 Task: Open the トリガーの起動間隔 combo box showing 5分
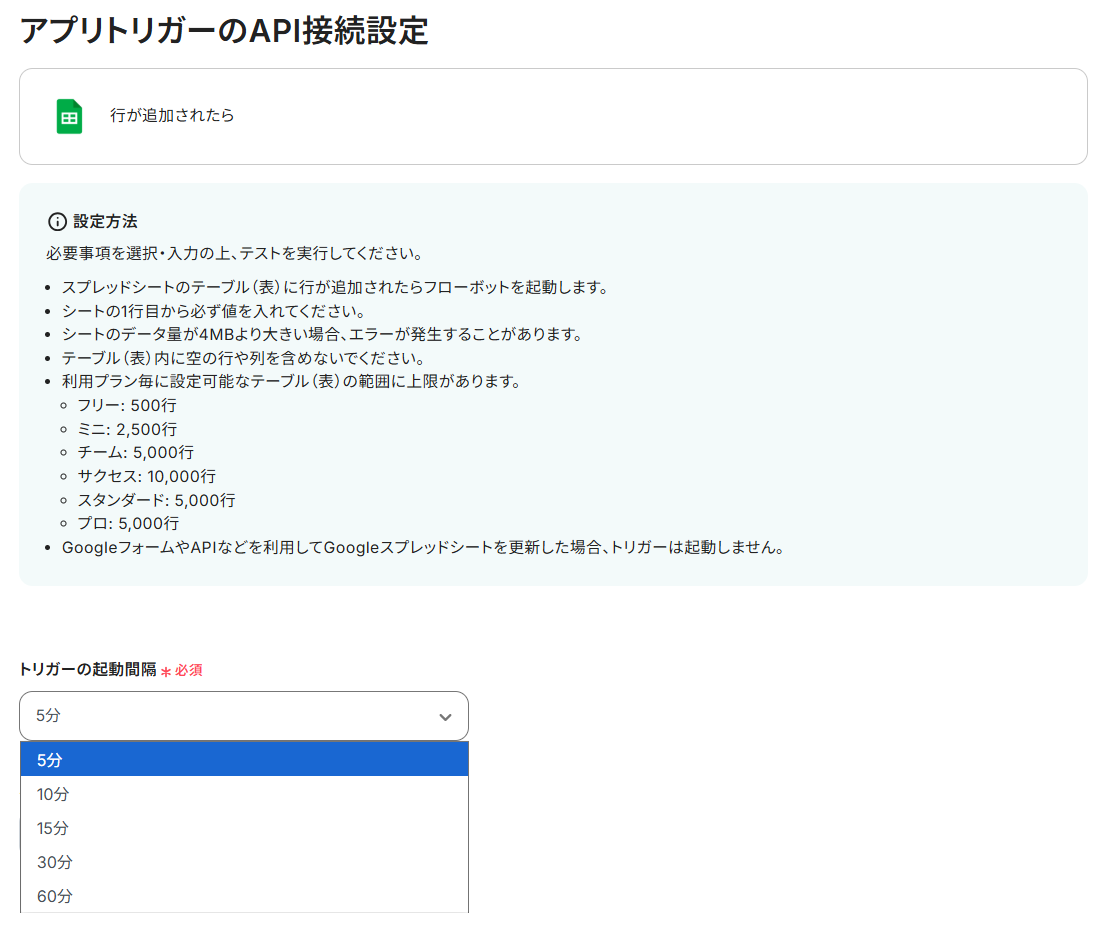point(243,716)
